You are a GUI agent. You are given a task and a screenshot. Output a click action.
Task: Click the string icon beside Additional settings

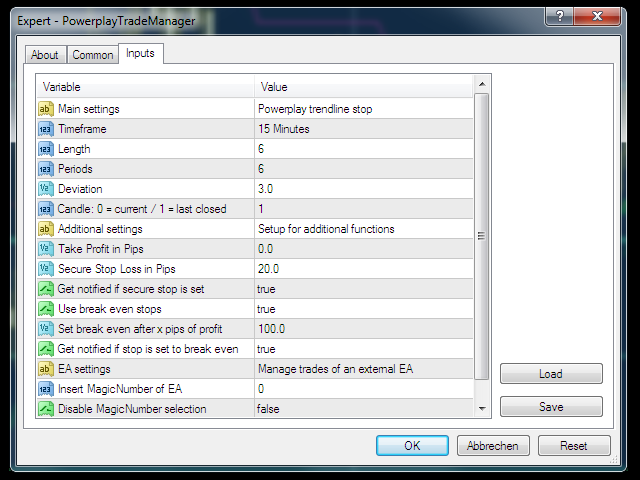[x=46, y=229]
